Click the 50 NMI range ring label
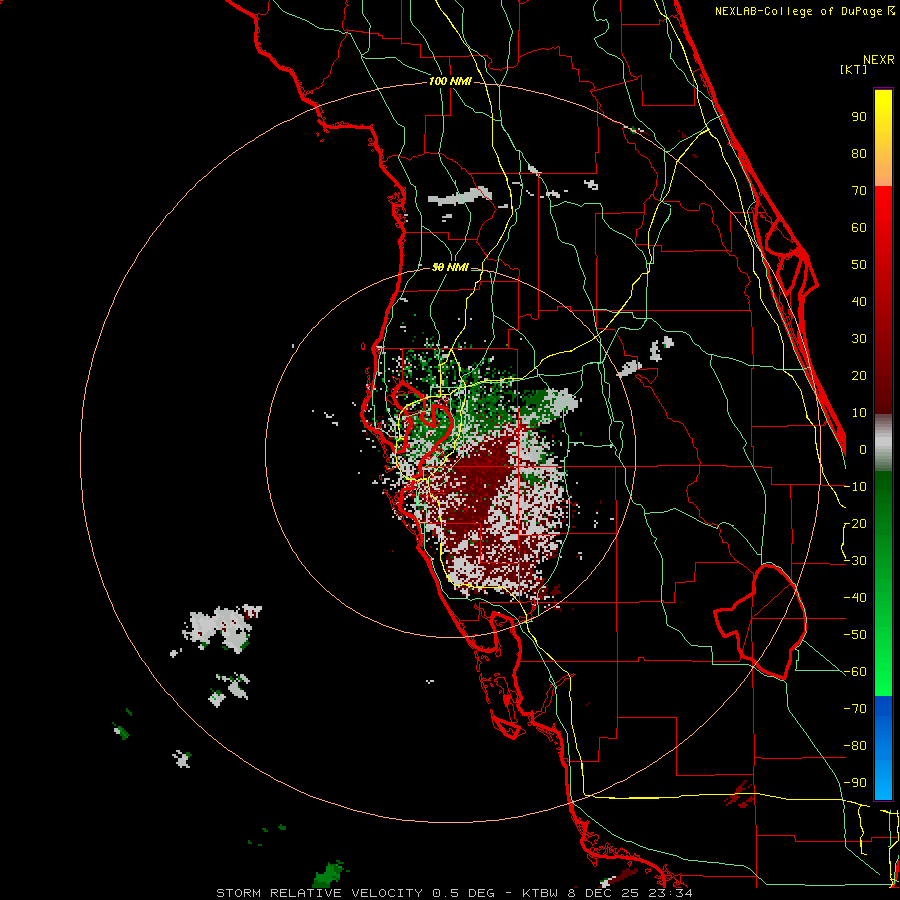900x900 pixels. click(450, 267)
